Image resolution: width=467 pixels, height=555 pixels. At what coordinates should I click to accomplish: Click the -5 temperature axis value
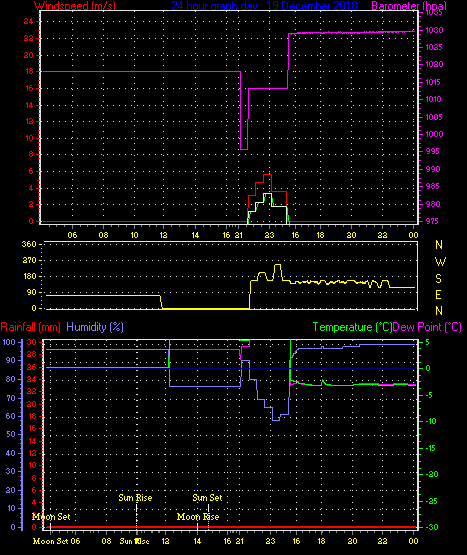(x=429, y=395)
